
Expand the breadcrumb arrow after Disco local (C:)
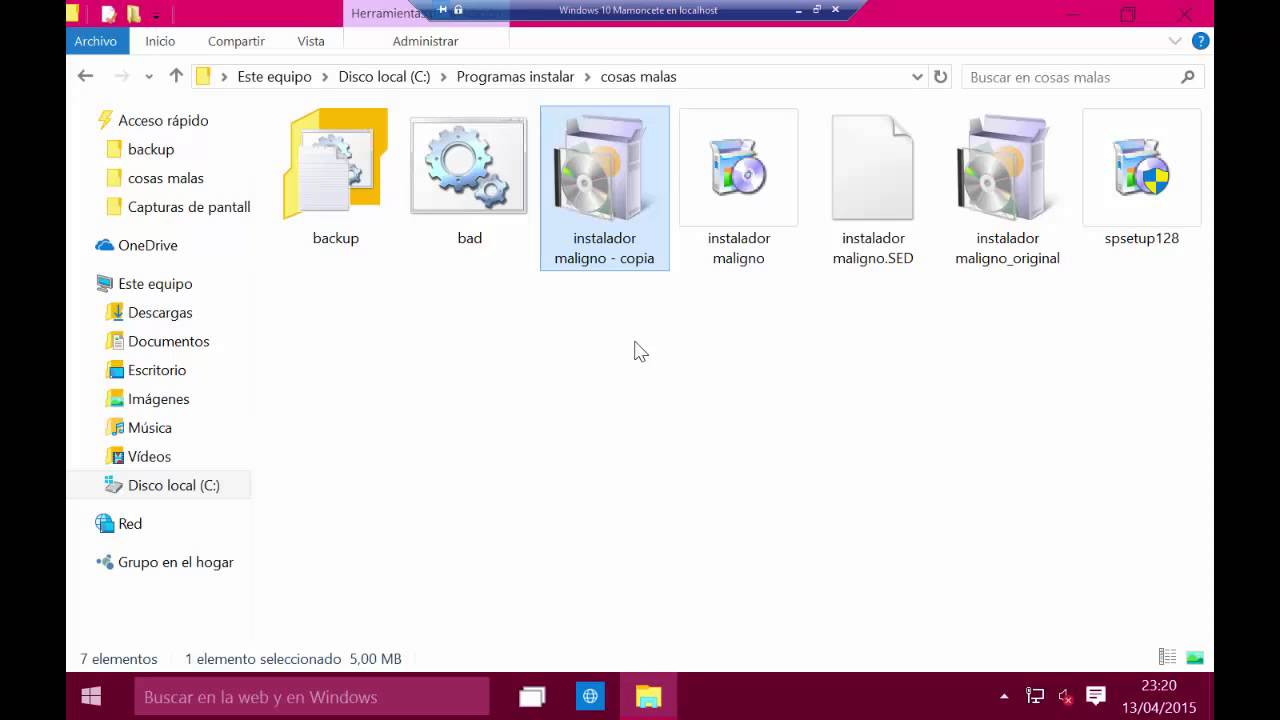pyautogui.click(x=443, y=76)
